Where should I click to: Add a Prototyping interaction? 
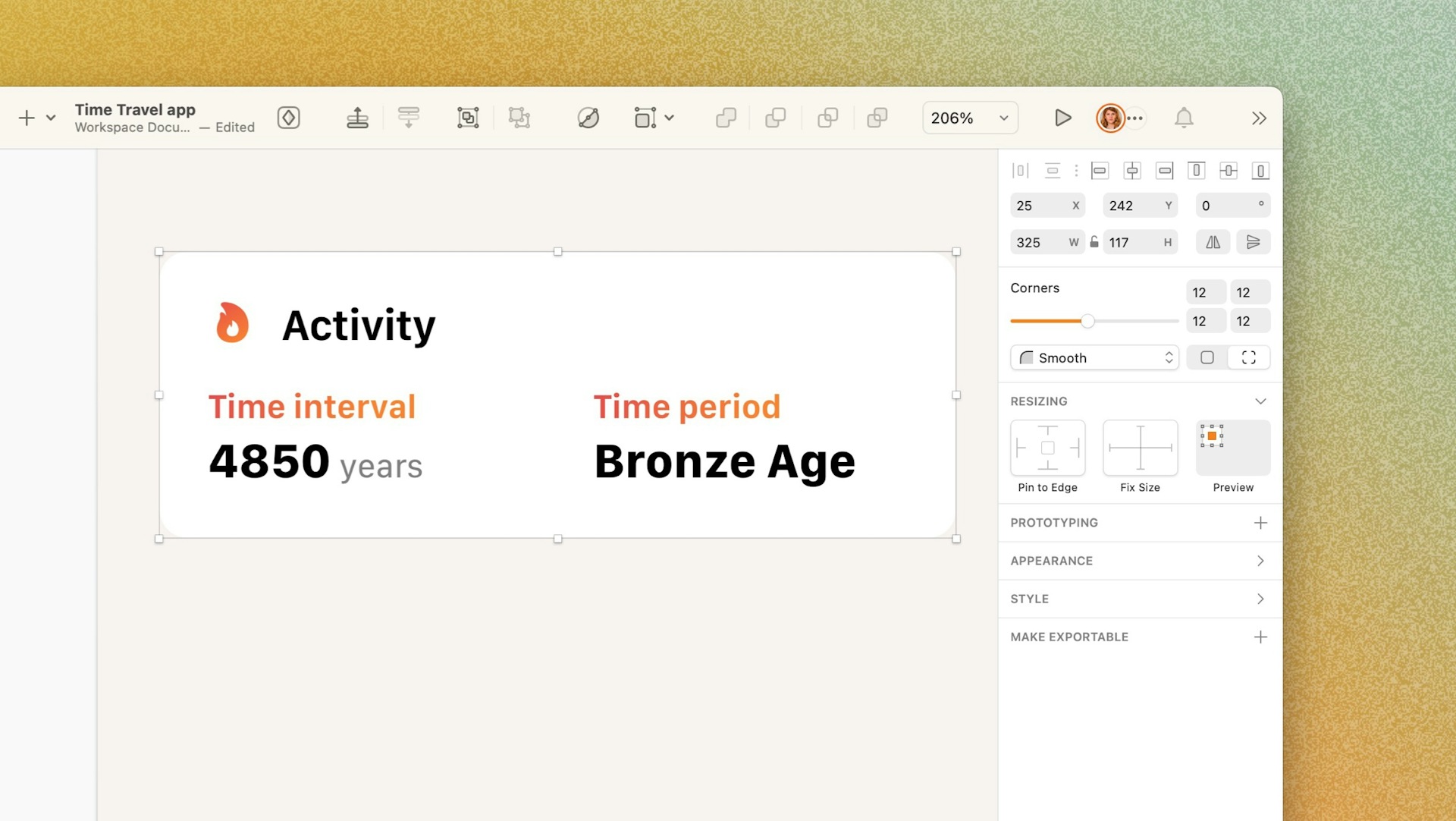[1260, 523]
